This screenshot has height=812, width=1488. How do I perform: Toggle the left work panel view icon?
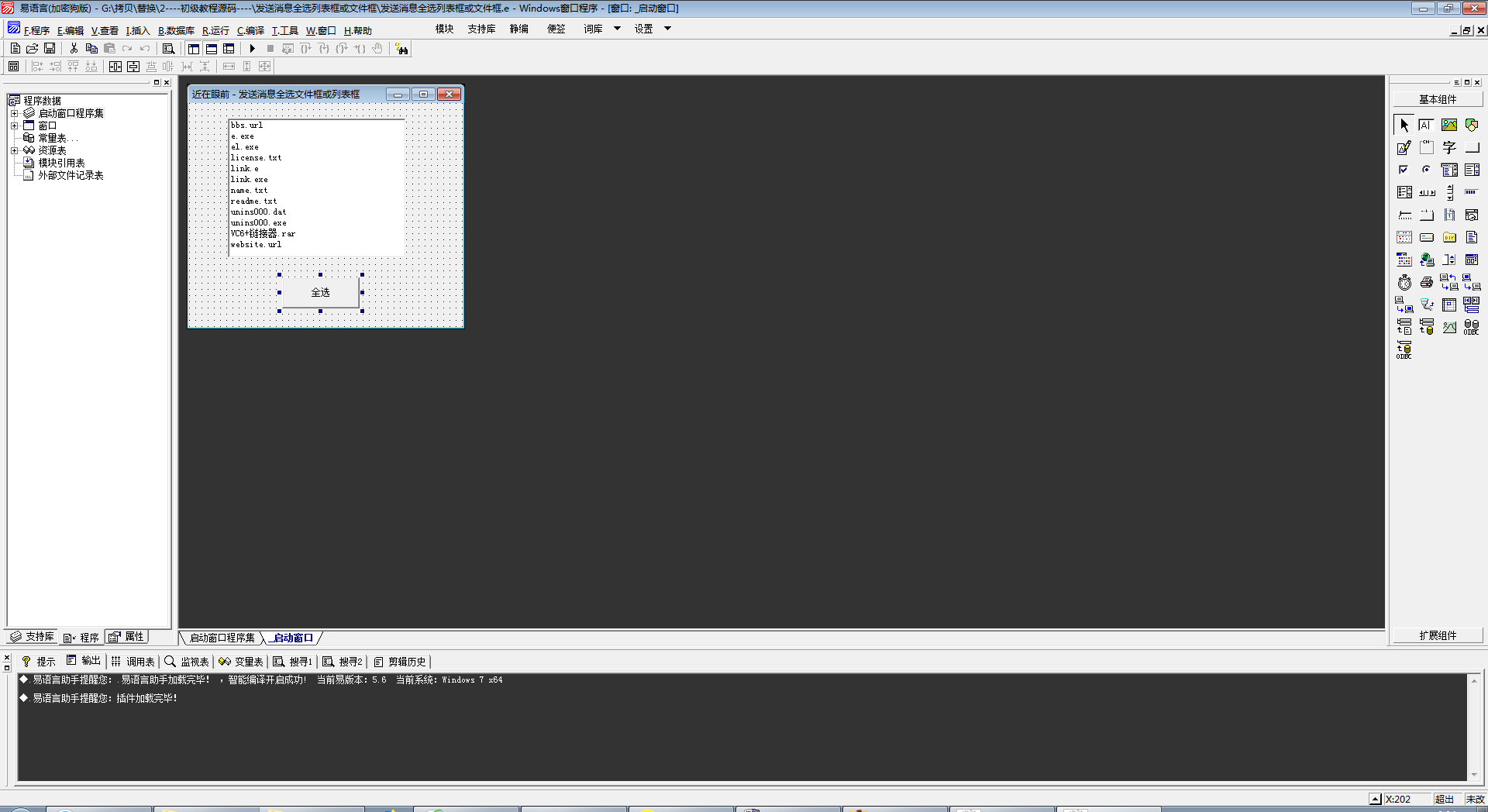tap(194, 49)
